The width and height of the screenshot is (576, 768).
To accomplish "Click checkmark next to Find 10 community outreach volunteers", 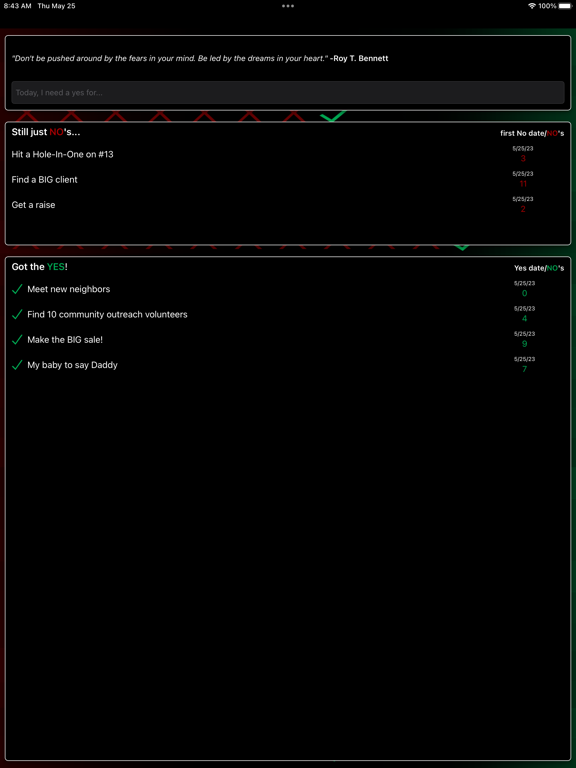I will (17, 314).
